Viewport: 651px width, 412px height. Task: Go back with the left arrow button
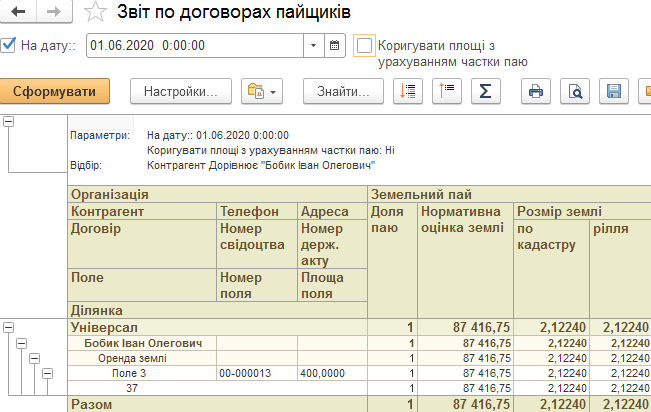click(x=18, y=11)
